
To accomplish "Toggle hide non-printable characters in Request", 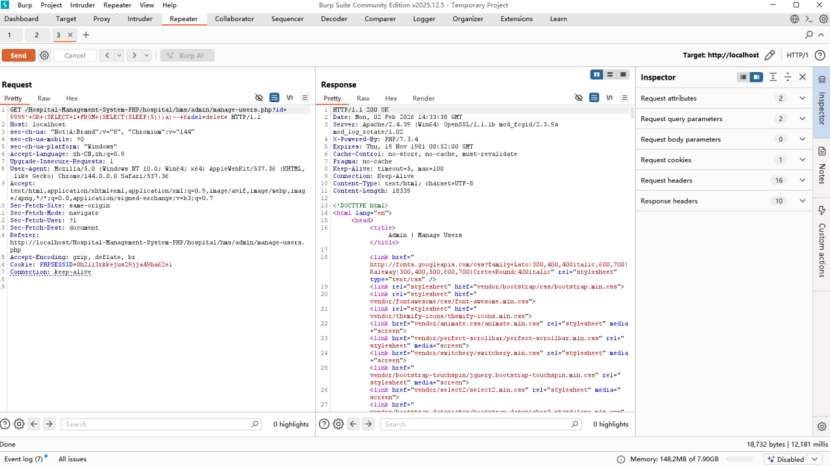I will (x=259, y=98).
